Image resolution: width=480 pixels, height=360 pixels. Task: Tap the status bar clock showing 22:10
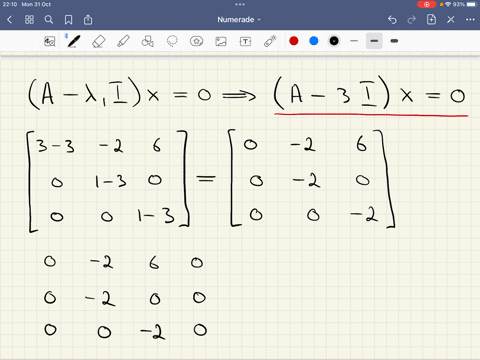click(x=10, y=4)
